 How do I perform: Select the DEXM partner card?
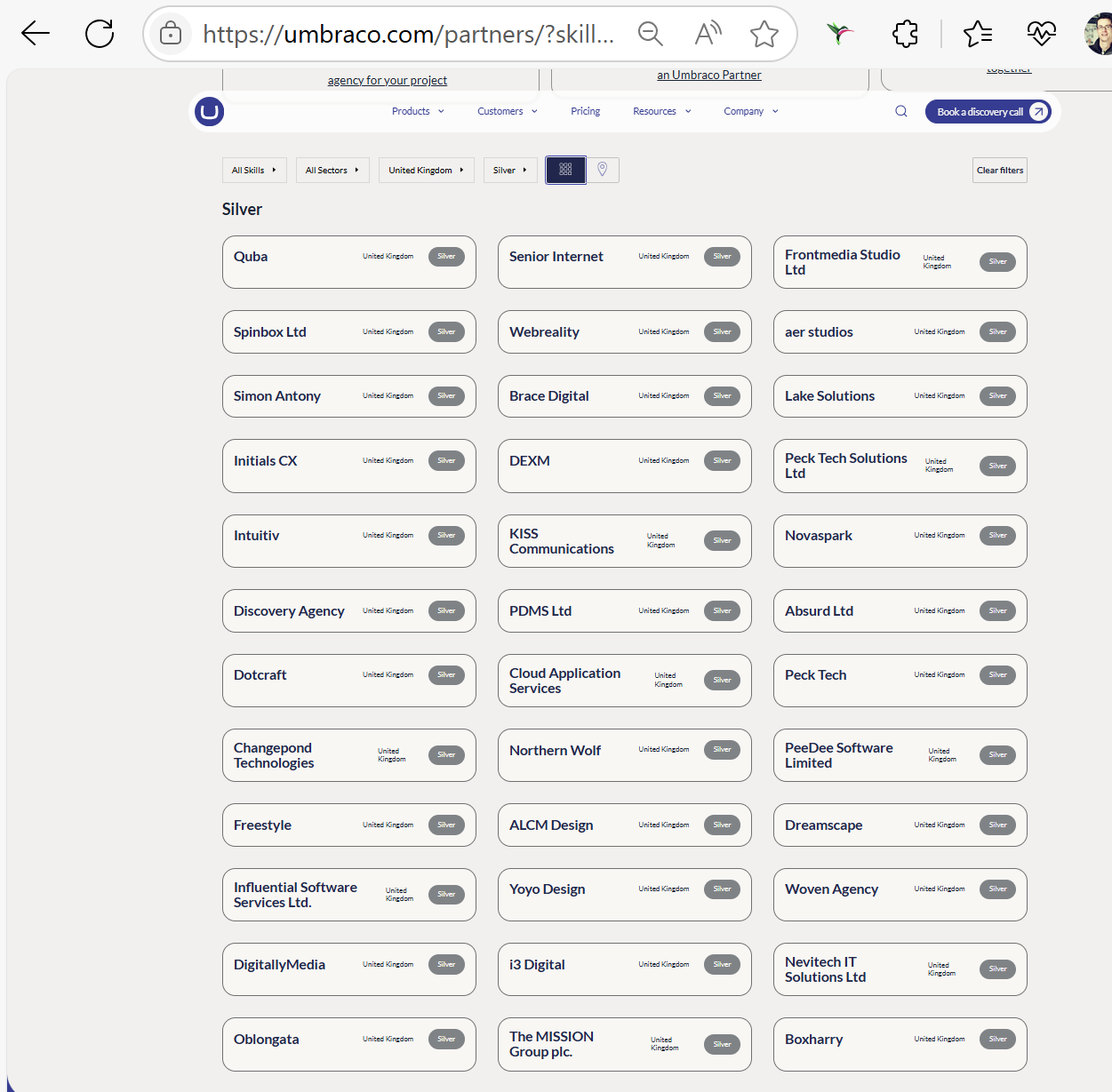coord(625,466)
